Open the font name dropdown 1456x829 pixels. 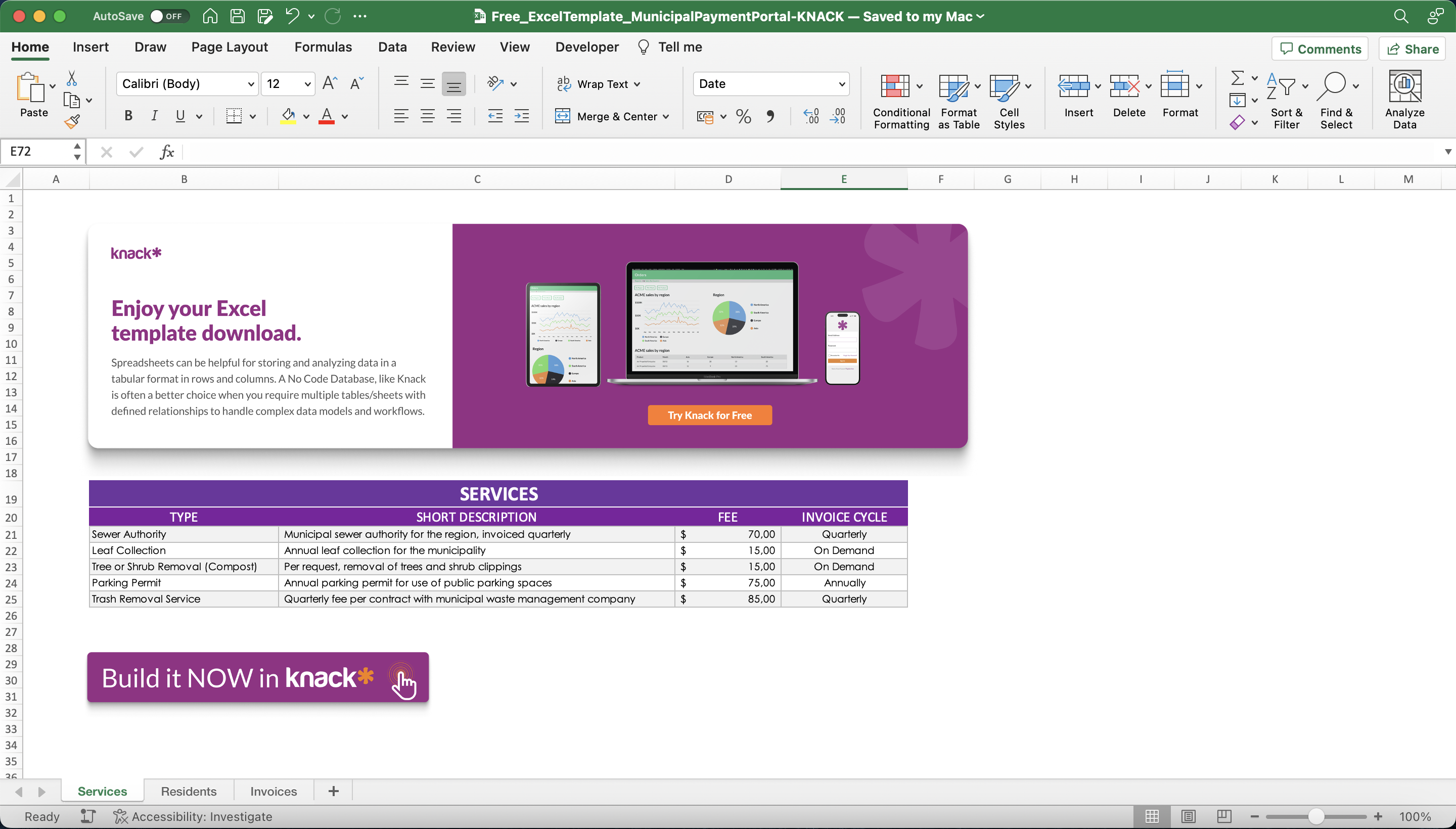point(251,84)
